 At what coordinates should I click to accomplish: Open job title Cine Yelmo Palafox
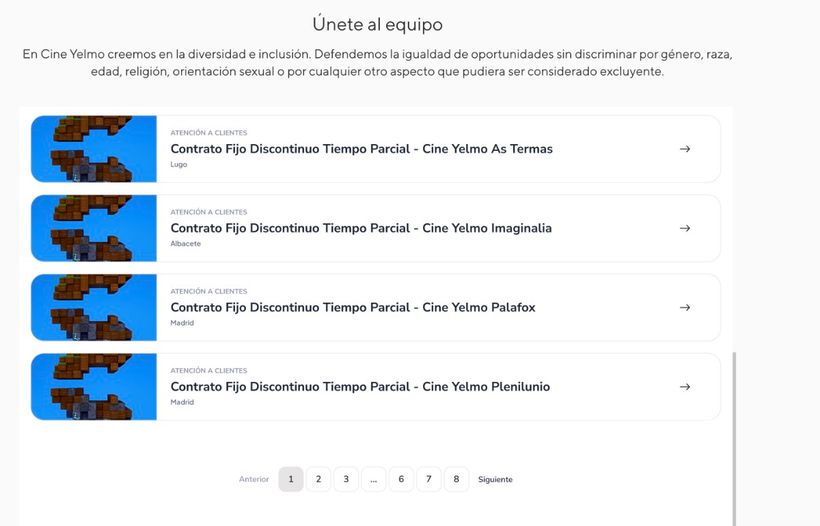coord(353,307)
